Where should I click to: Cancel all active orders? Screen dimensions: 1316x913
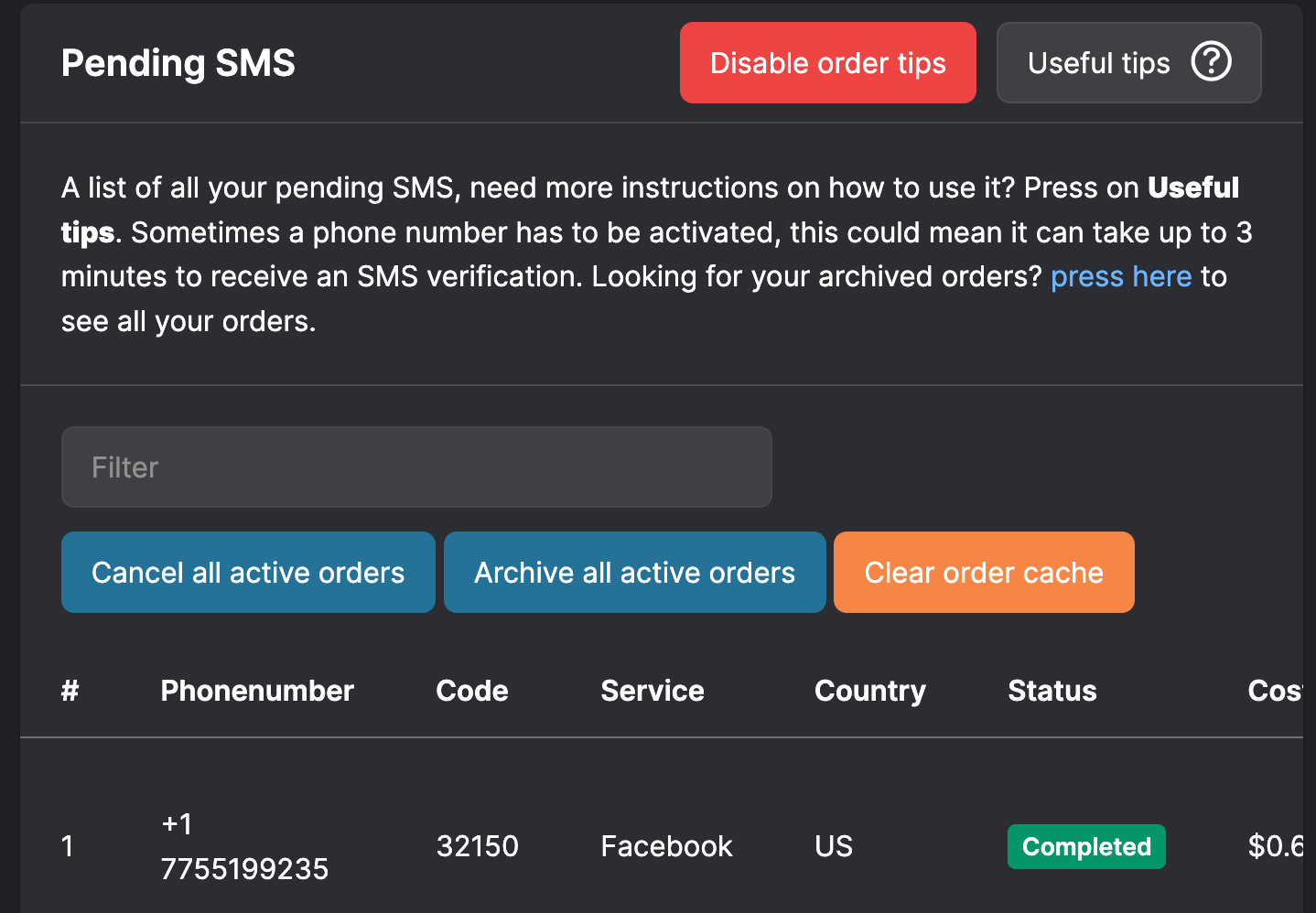click(x=248, y=573)
